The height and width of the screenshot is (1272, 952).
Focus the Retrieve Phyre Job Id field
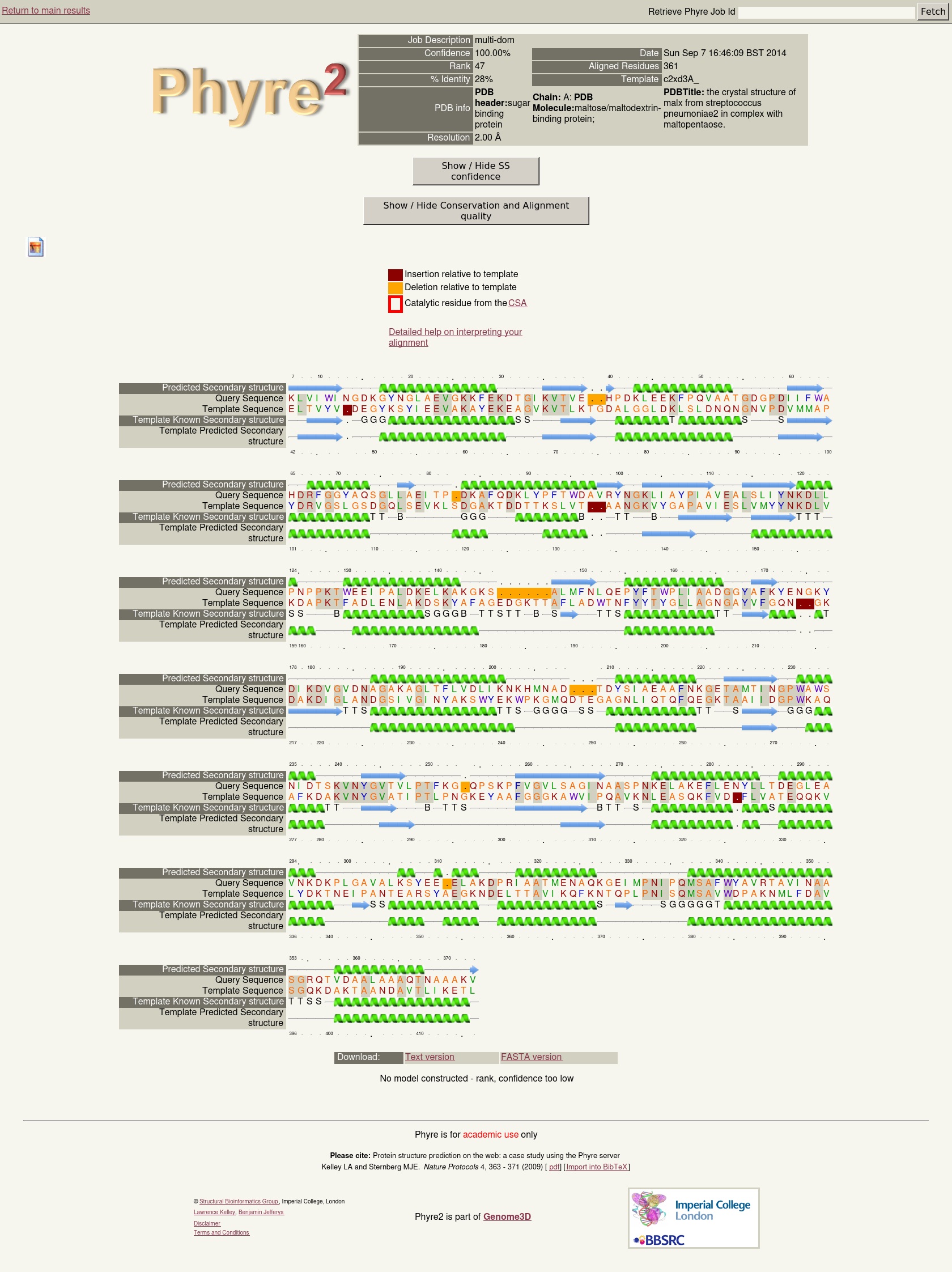tap(826, 12)
